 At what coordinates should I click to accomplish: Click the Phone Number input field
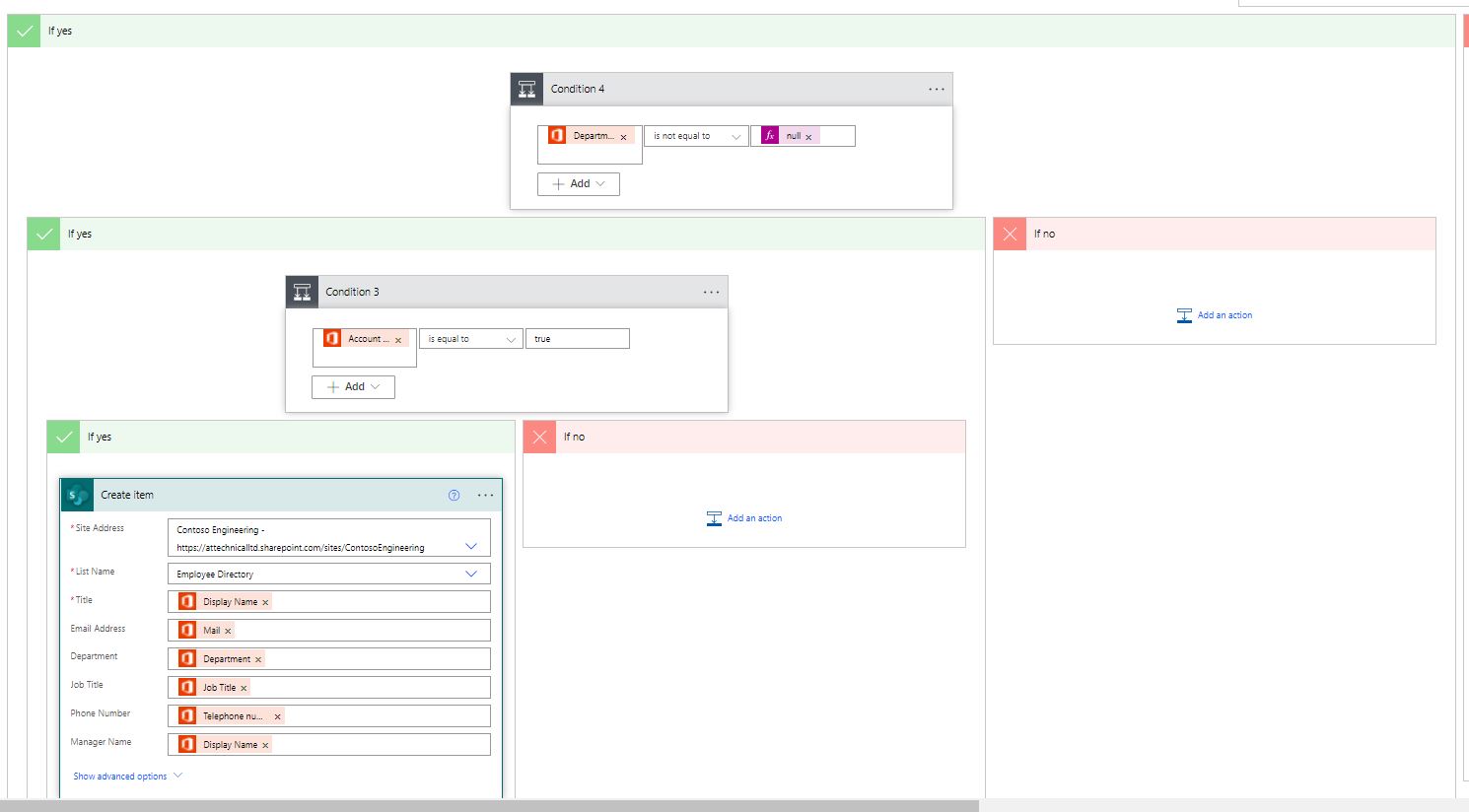click(x=329, y=716)
